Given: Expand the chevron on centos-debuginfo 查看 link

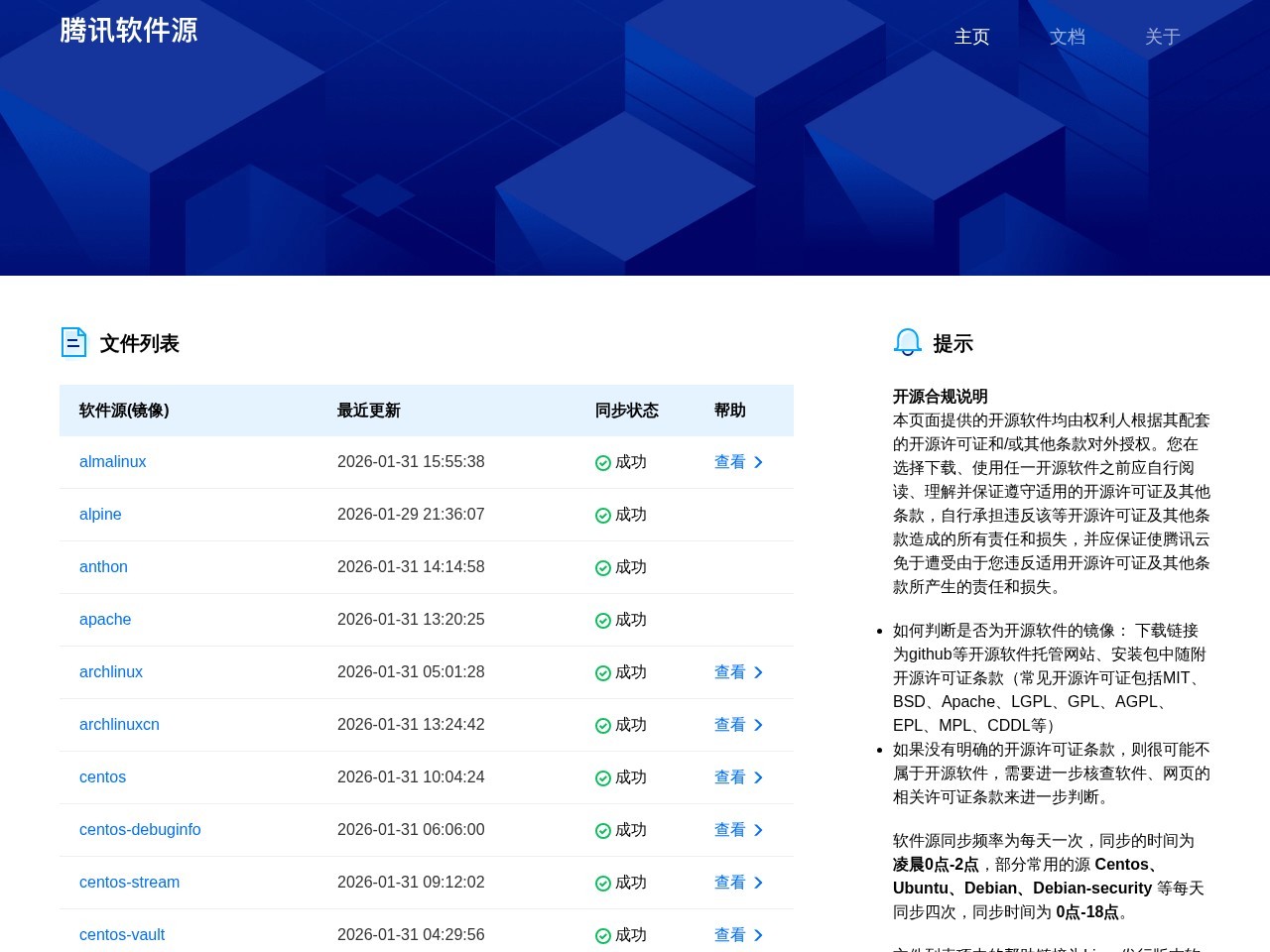Looking at the screenshot, I should click(x=758, y=830).
